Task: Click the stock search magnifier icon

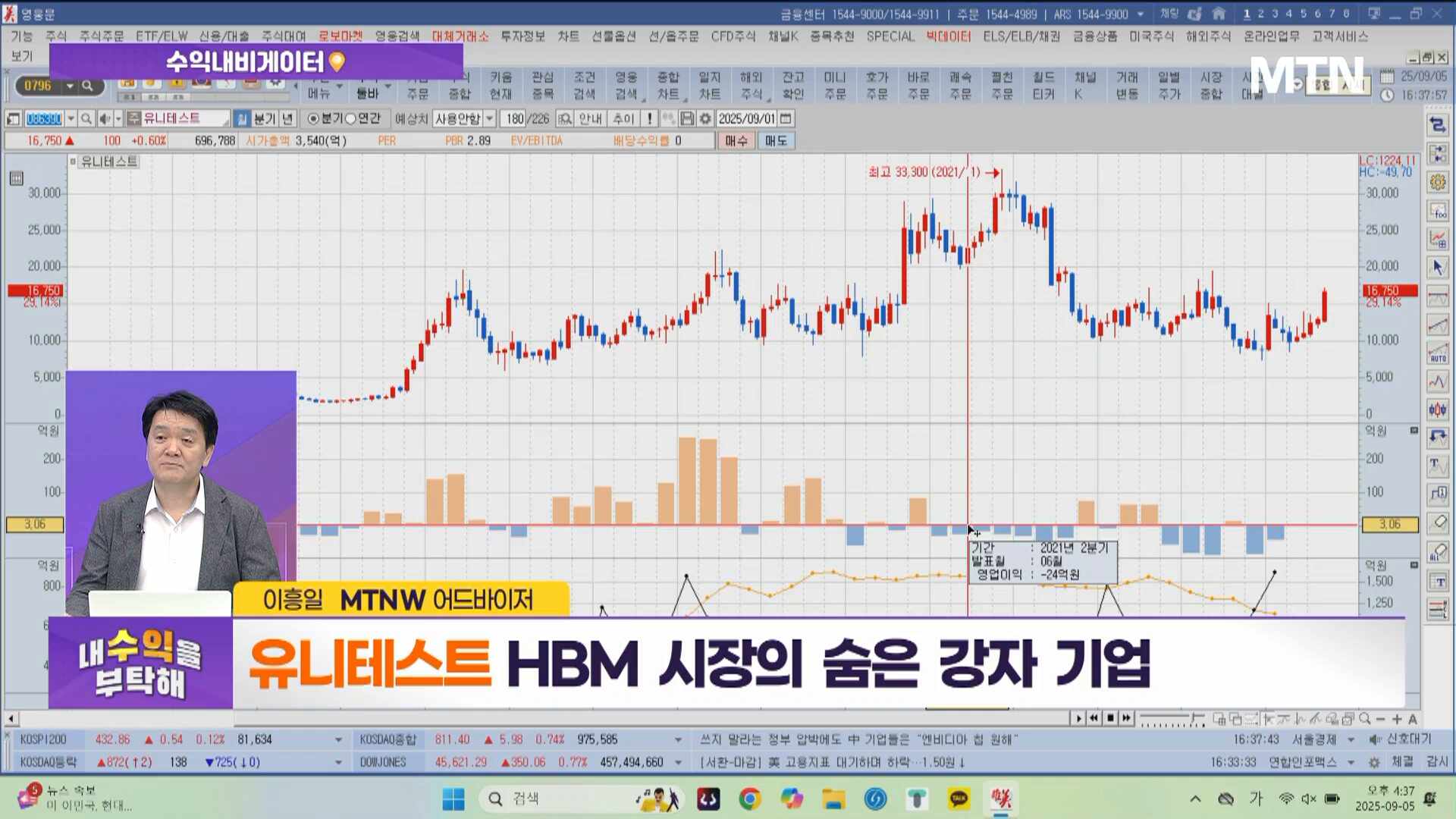Action: [x=86, y=119]
